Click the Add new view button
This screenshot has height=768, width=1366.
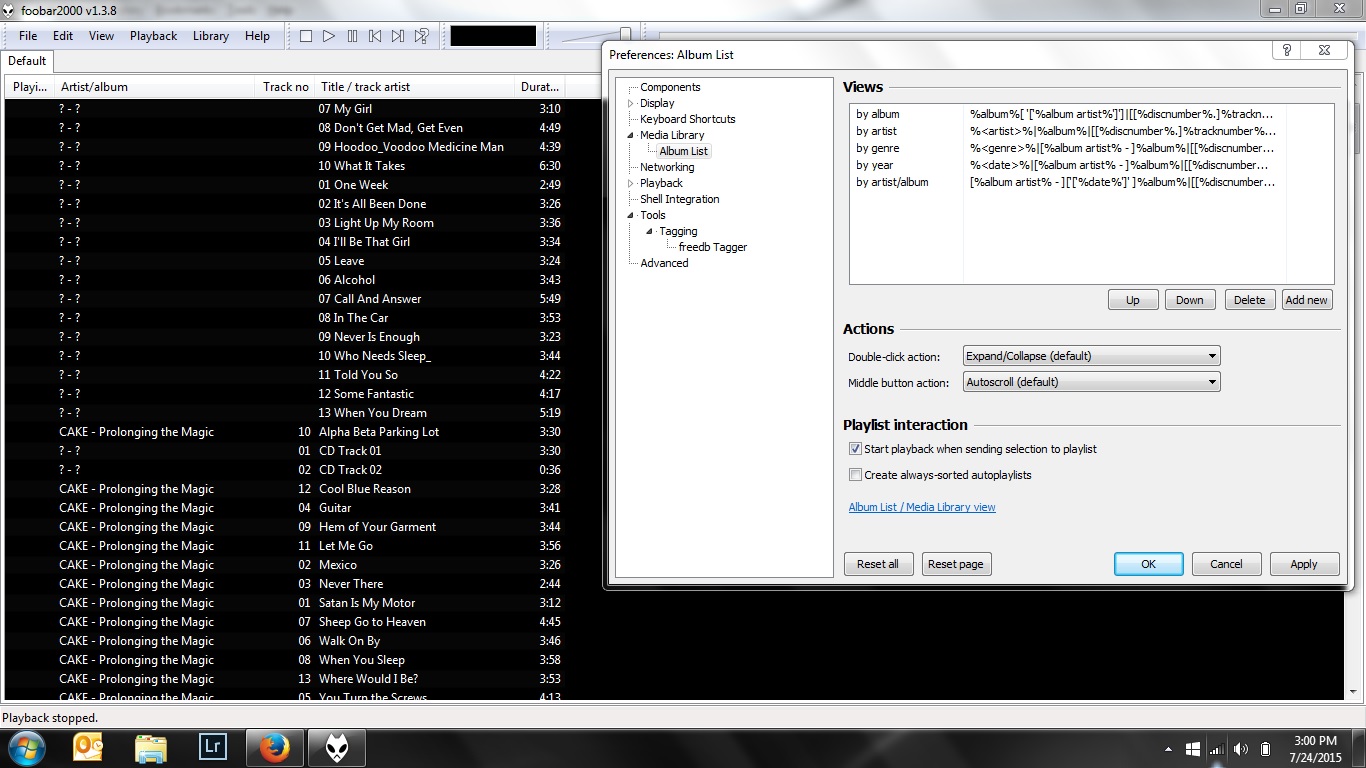pyautogui.click(x=1307, y=300)
